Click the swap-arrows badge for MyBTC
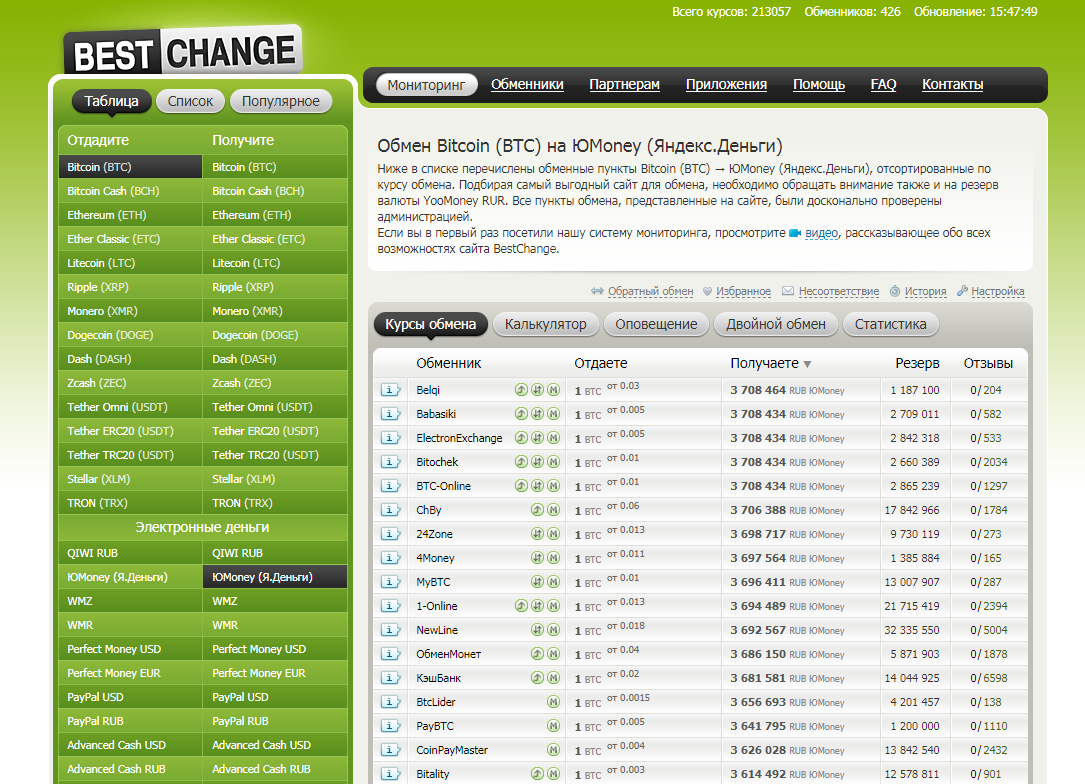The width and height of the screenshot is (1085, 784). coord(538,582)
